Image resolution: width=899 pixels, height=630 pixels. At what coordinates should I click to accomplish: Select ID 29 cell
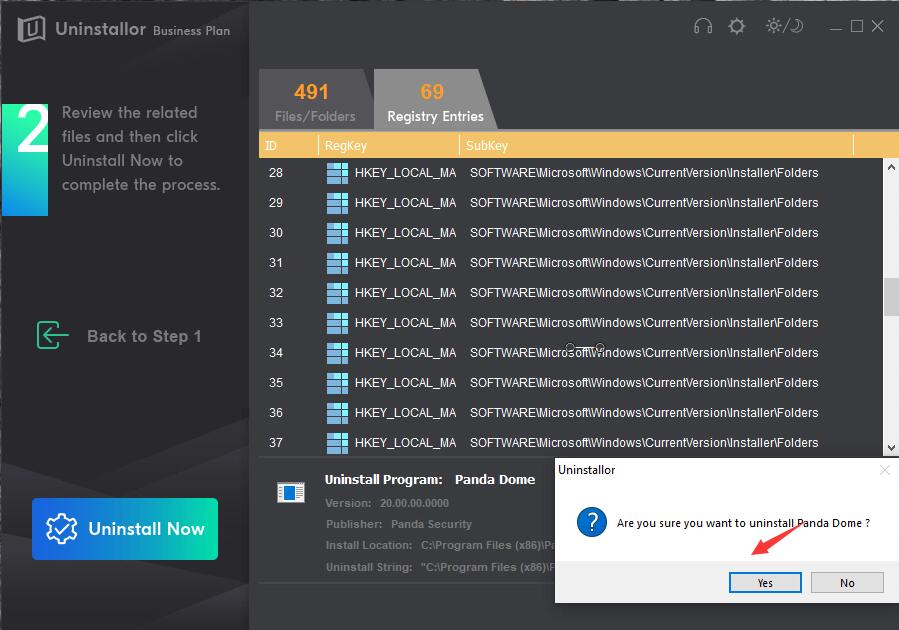click(276, 203)
